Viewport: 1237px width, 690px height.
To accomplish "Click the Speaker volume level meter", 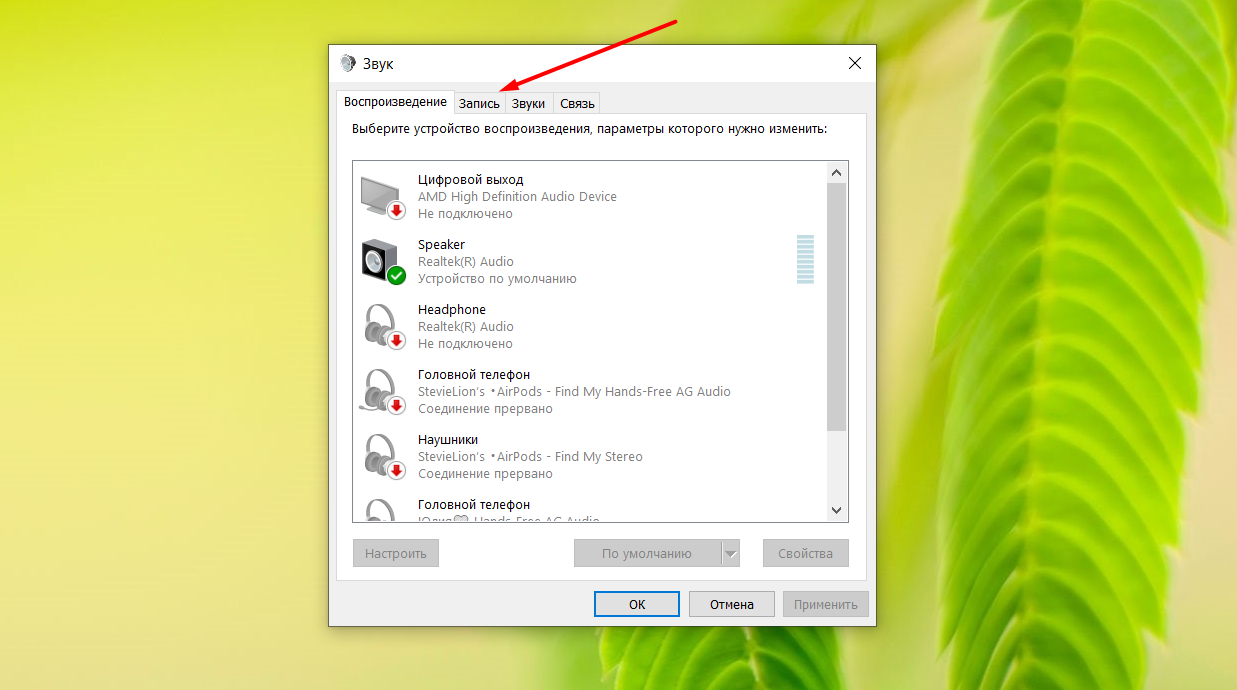I will 805,260.
